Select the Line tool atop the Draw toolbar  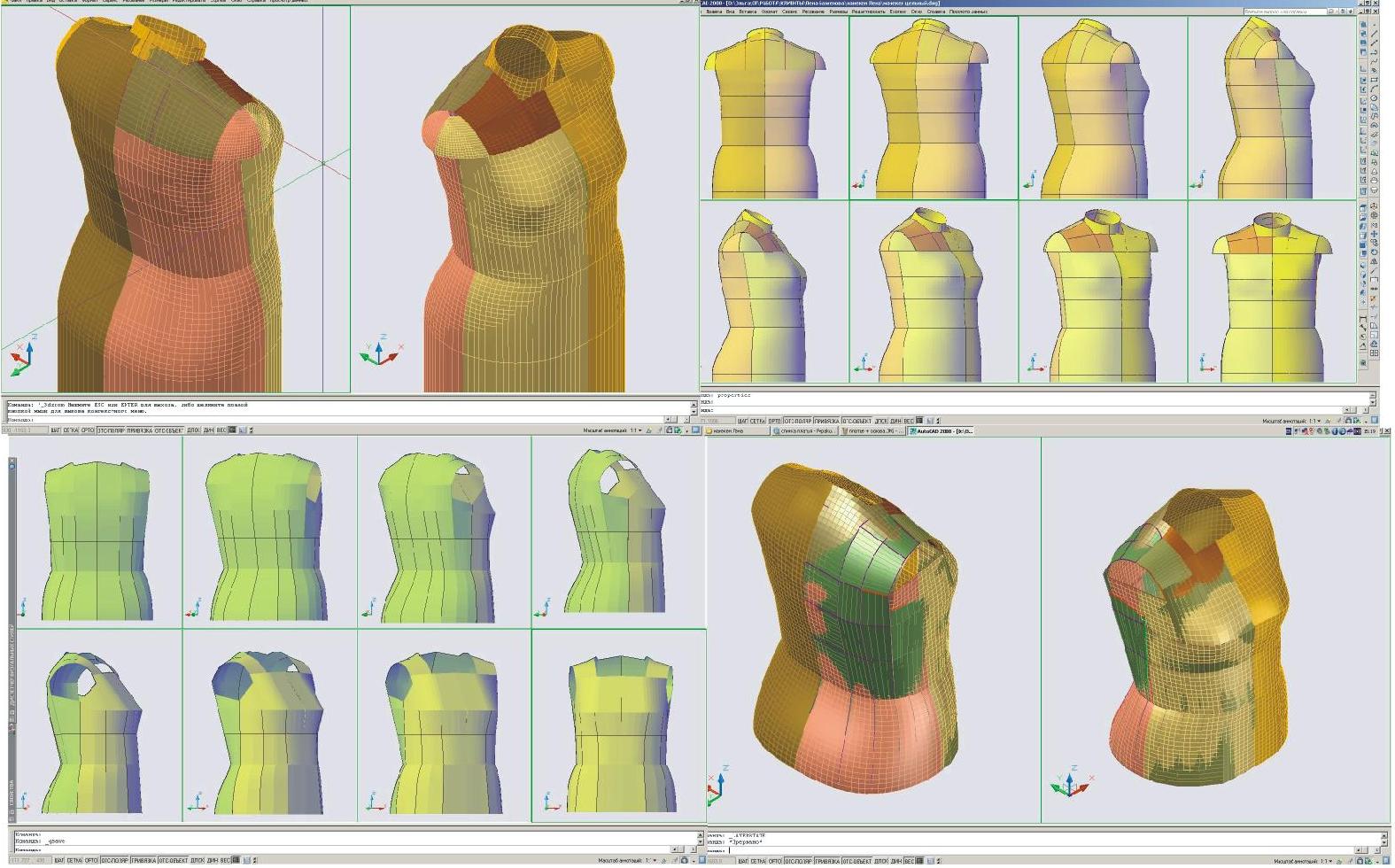click(x=1374, y=34)
